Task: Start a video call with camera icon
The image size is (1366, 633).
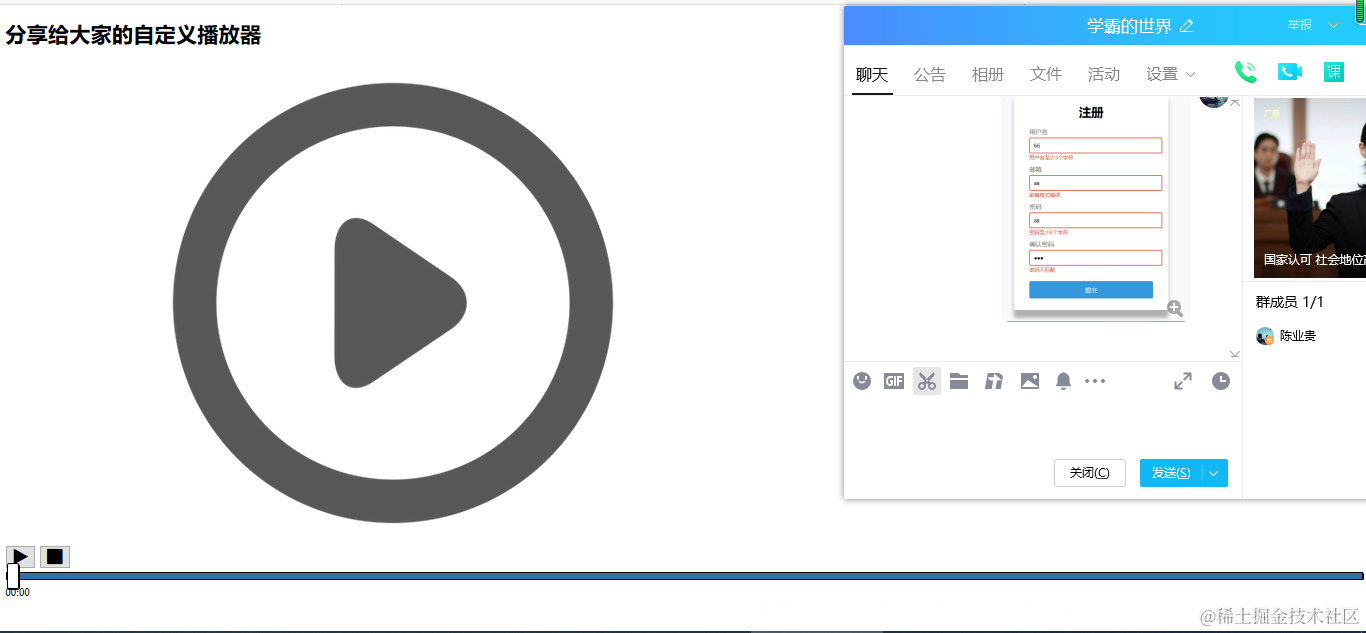Action: click(x=1290, y=72)
